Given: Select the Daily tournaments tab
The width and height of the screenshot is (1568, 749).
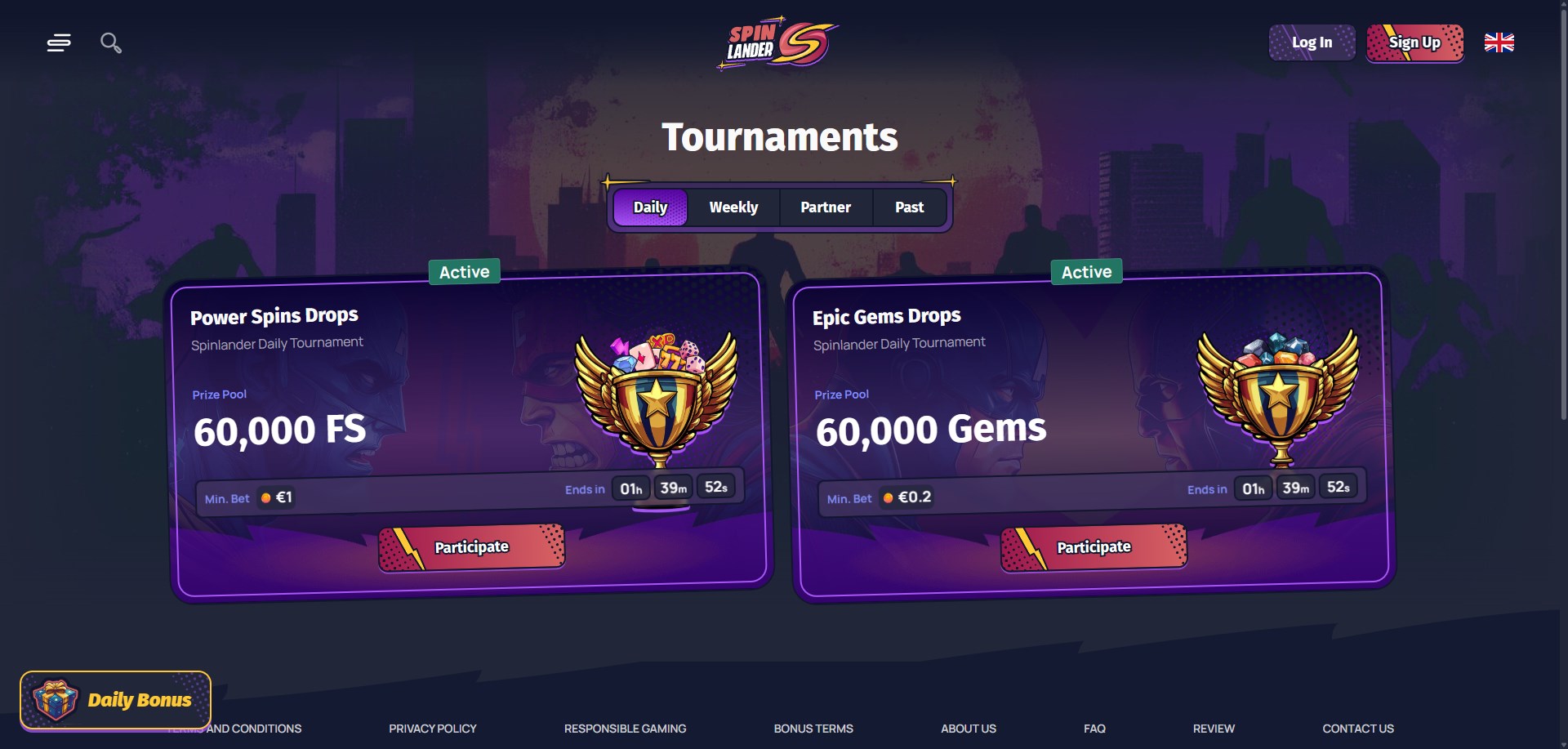Looking at the screenshot, I should coord(650,207).
